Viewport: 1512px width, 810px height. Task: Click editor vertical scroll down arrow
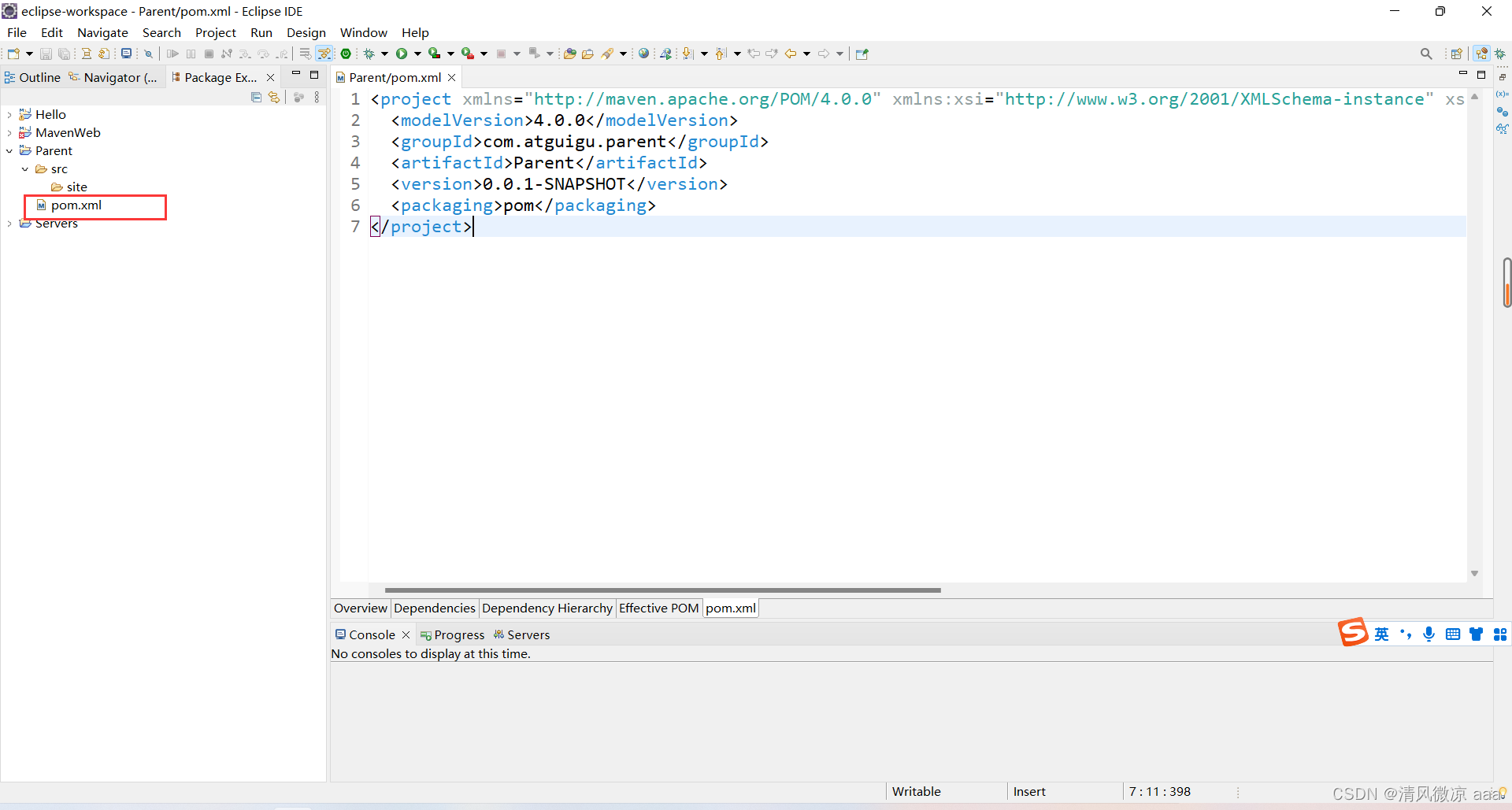pyautogui.click(x=1474, y=573)
